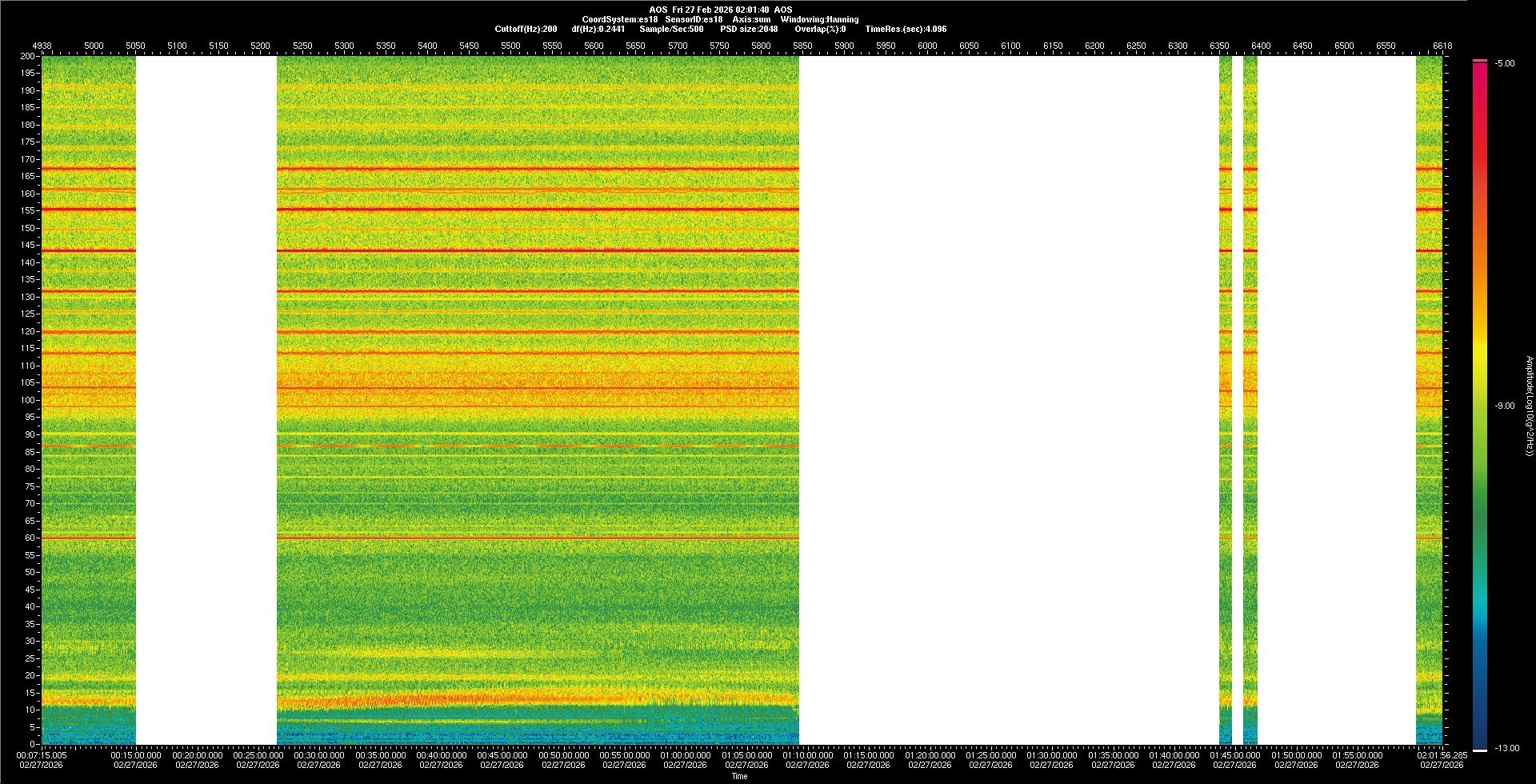Click the 5500 tick on the top axis
The height and width of the screenshot is (784, 1536).
coord(510,46)
